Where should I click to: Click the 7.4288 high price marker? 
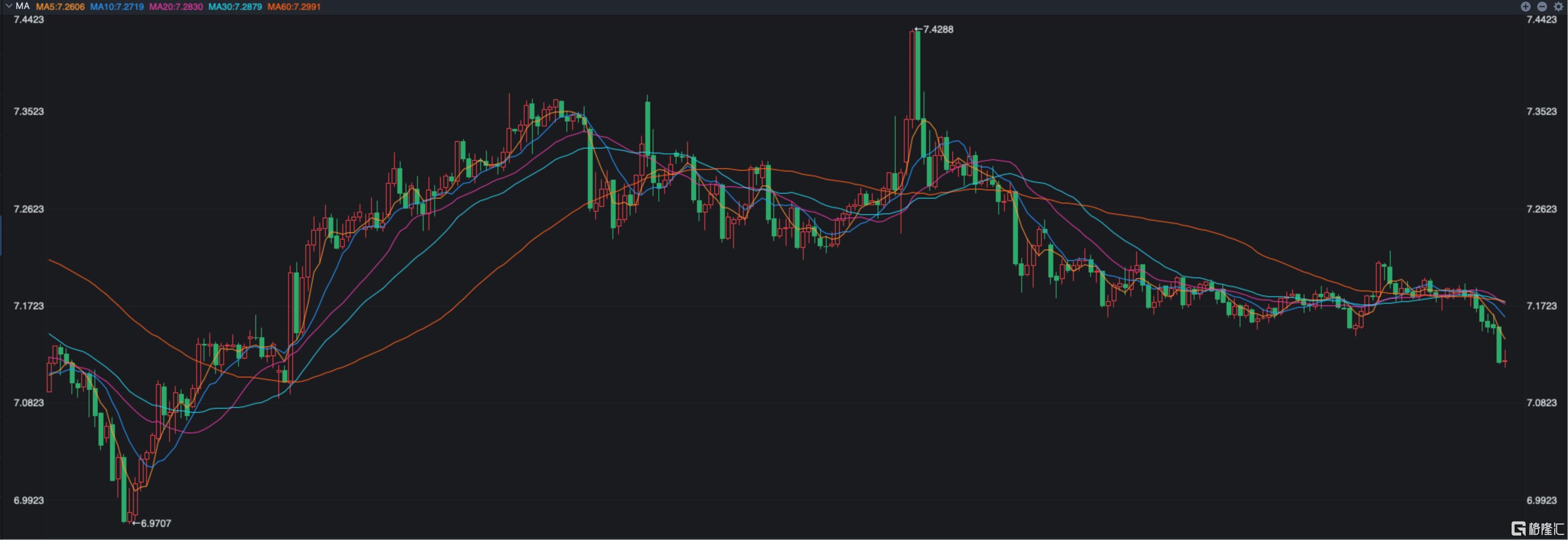tap(934, 29)
